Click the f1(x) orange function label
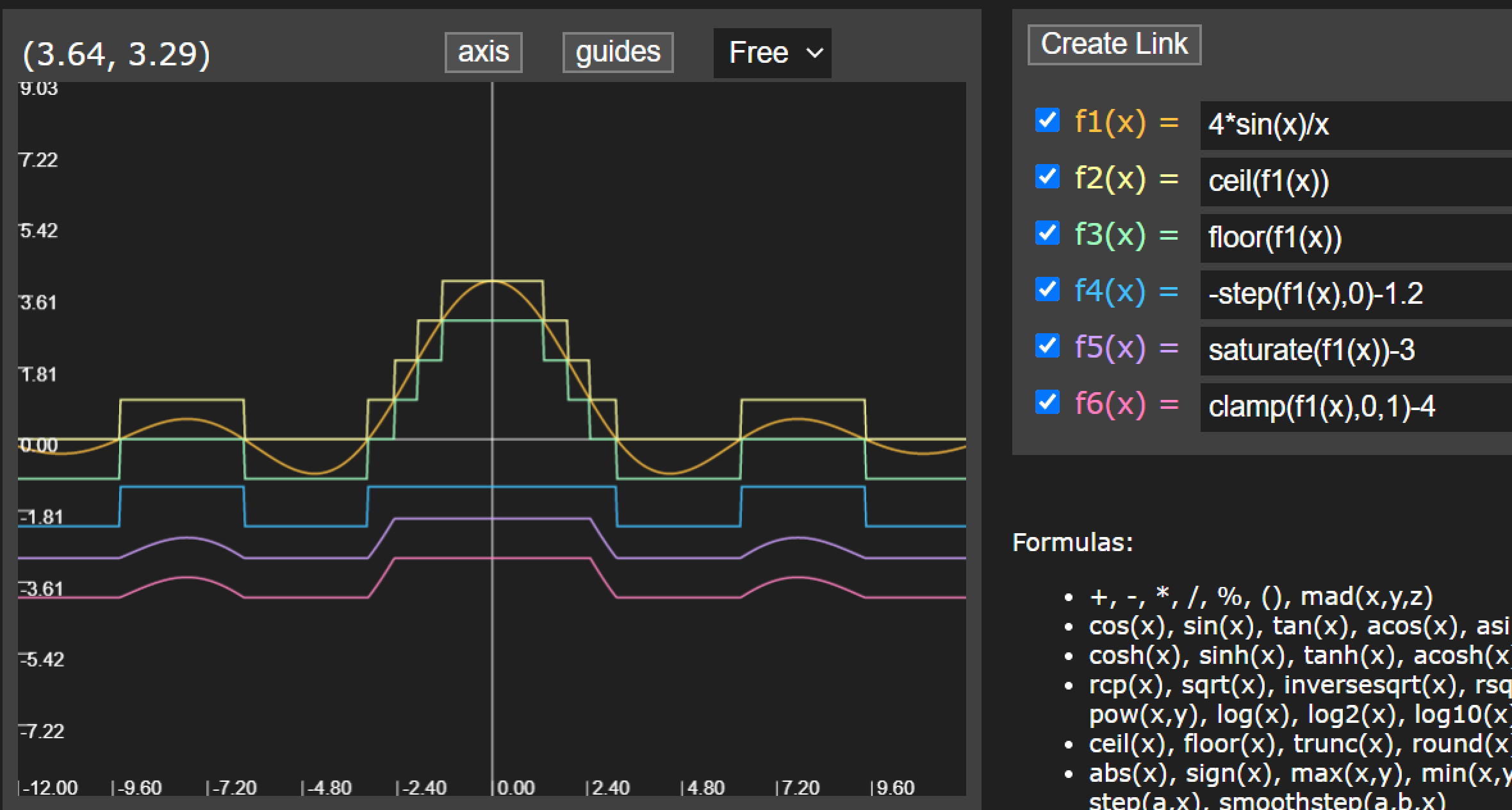This screenshot has width=1512, height=810. [x=1110, y=121]
